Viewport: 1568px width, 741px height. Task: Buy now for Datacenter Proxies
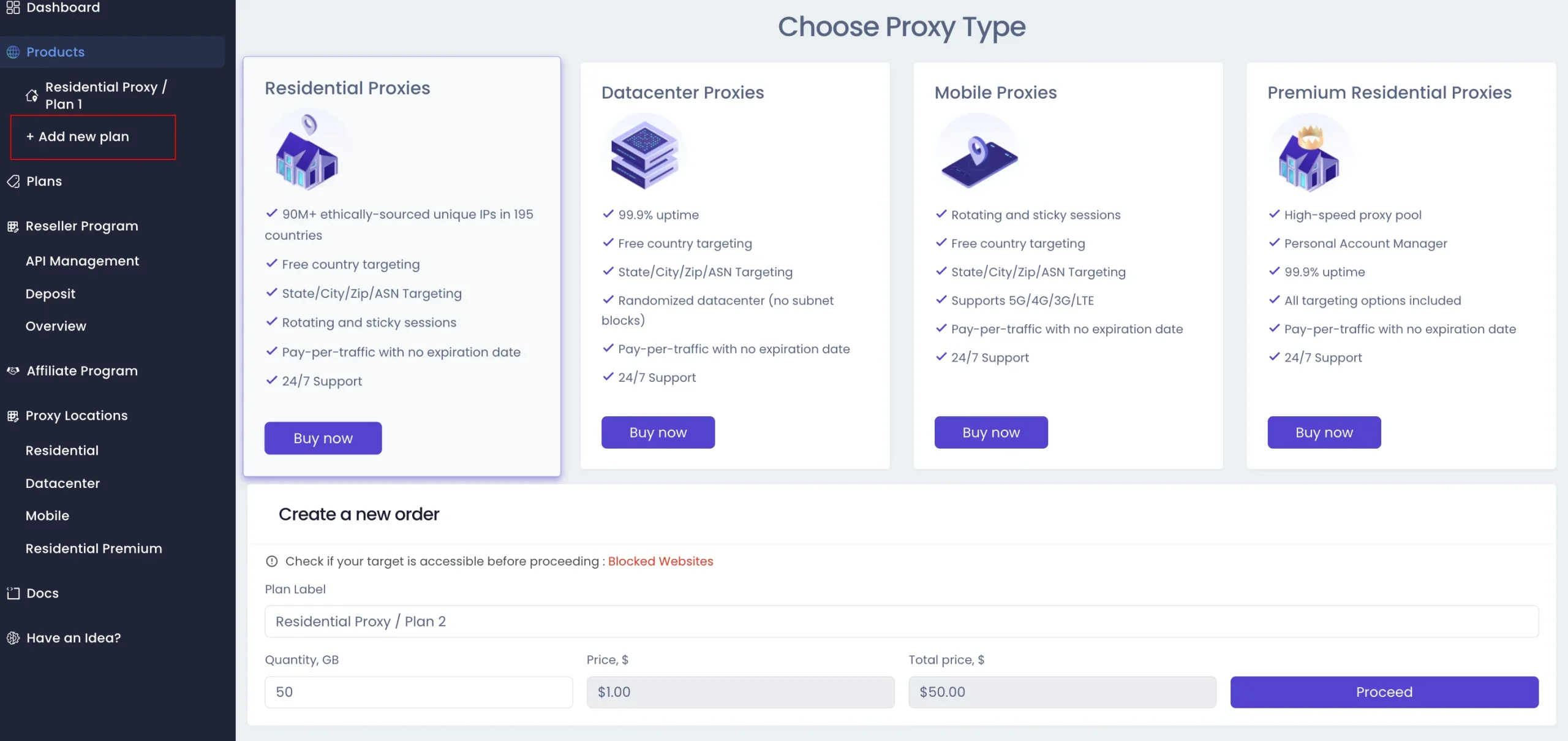[658, 432]
